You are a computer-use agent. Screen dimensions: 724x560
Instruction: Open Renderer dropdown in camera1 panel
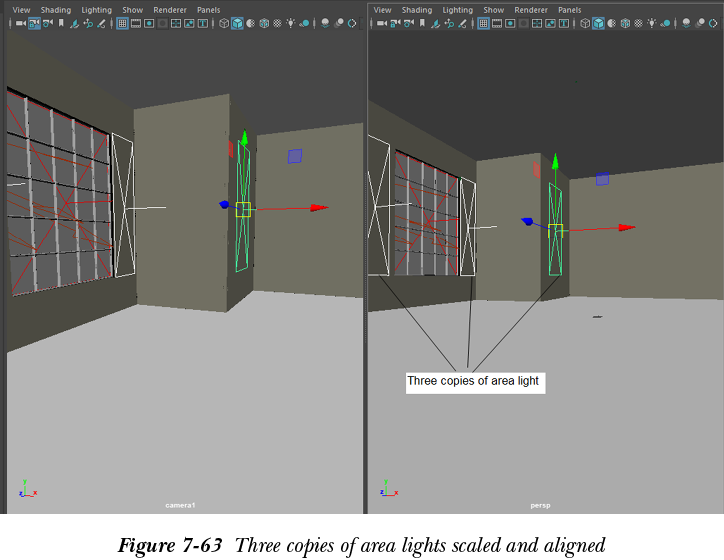click(x=169, y=10)
